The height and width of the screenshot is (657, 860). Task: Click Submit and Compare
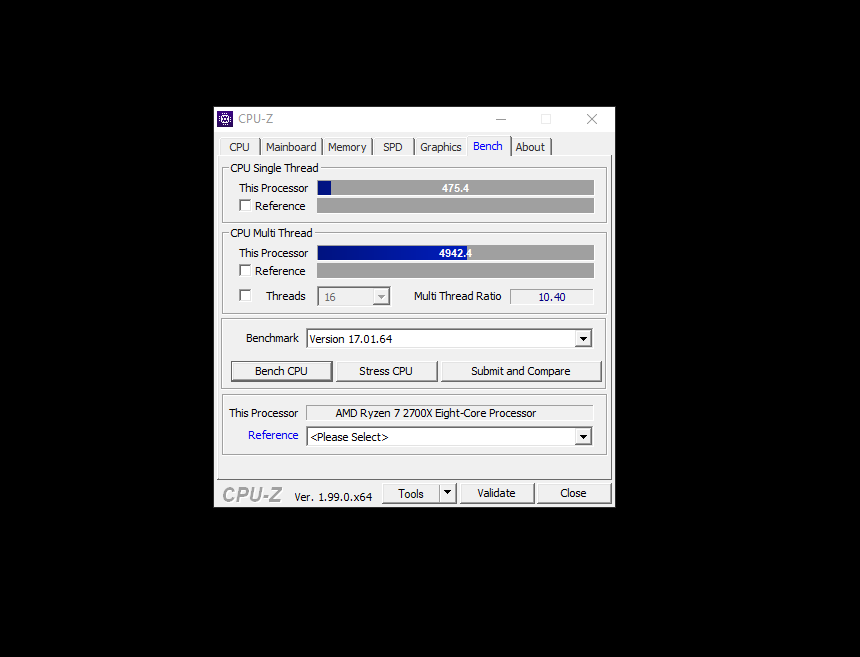[521, 371]
